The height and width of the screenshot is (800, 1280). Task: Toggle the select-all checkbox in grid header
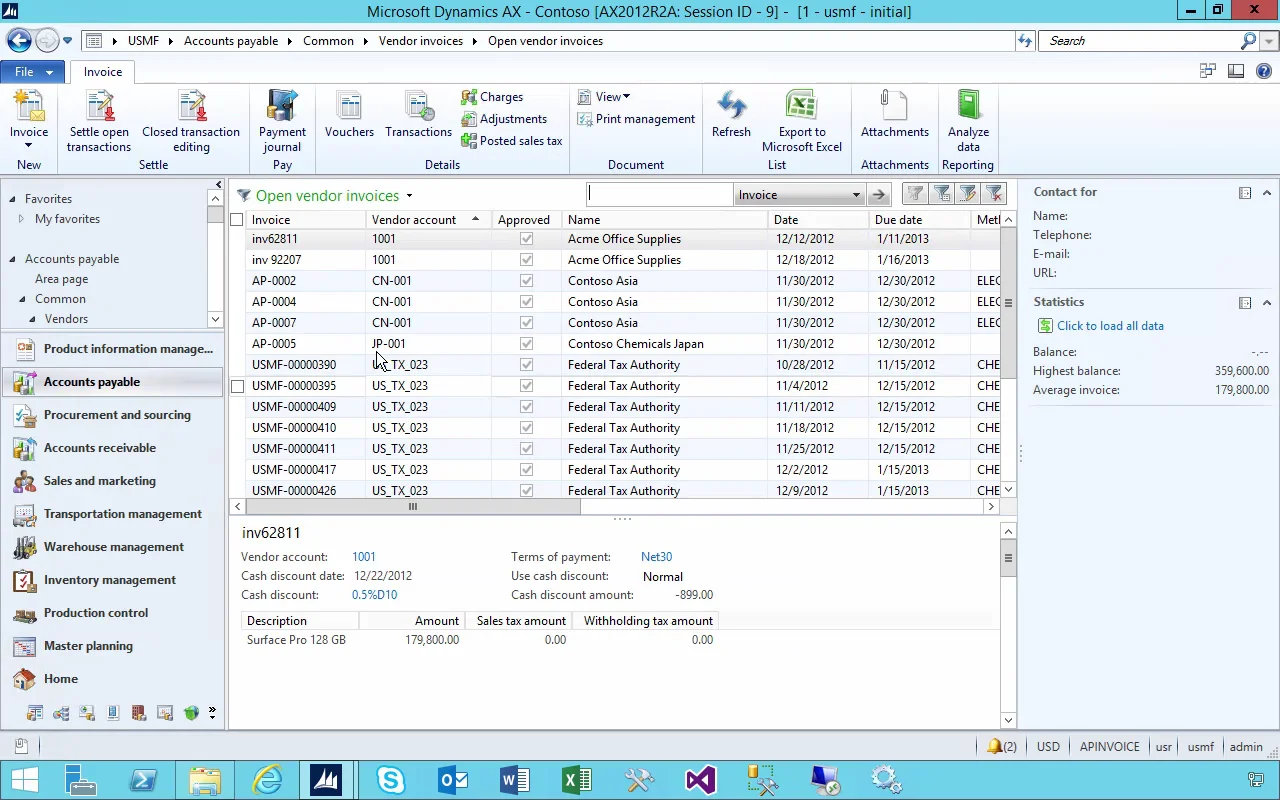click(x=237, y=220)
